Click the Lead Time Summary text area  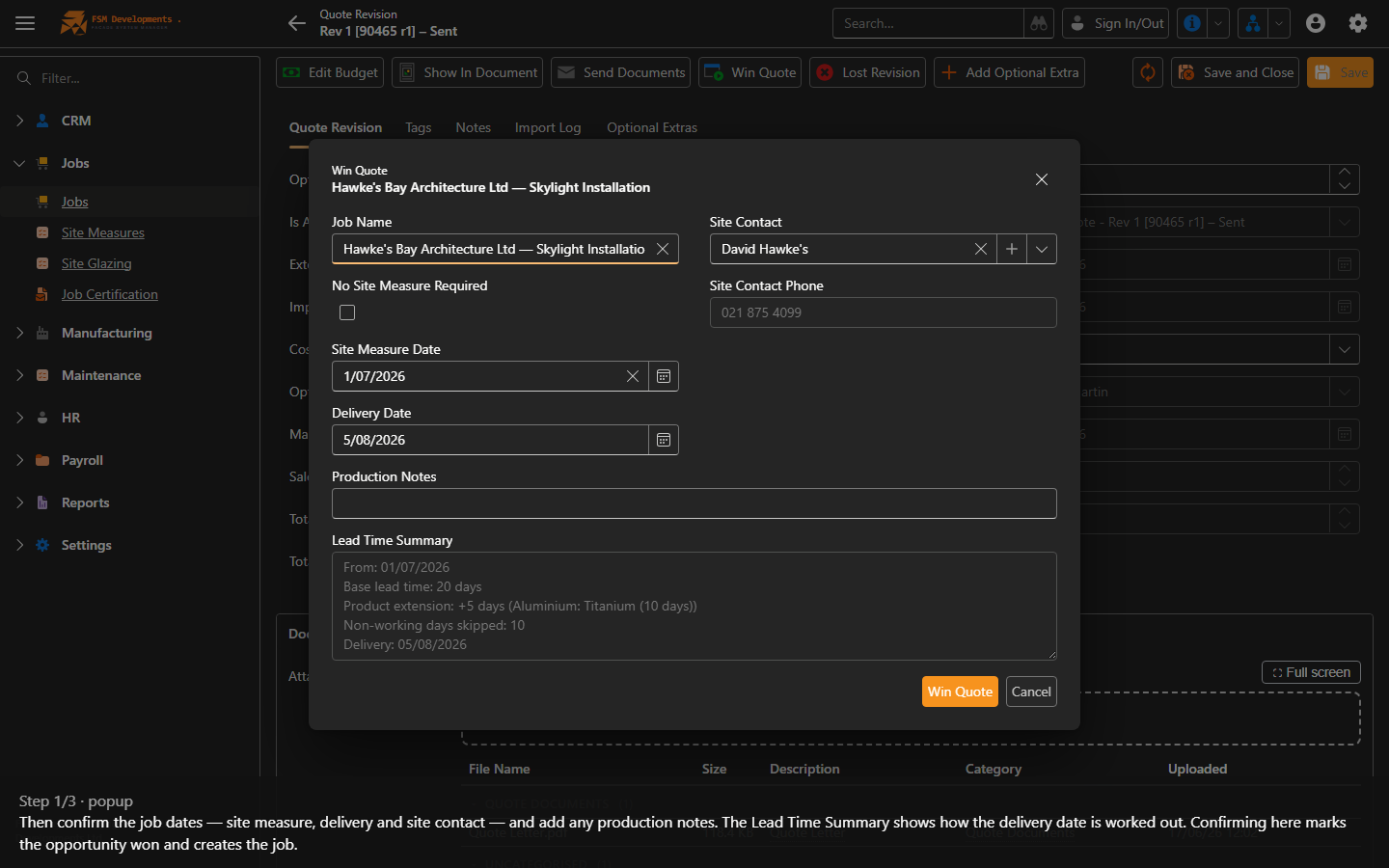pos(694,606)
